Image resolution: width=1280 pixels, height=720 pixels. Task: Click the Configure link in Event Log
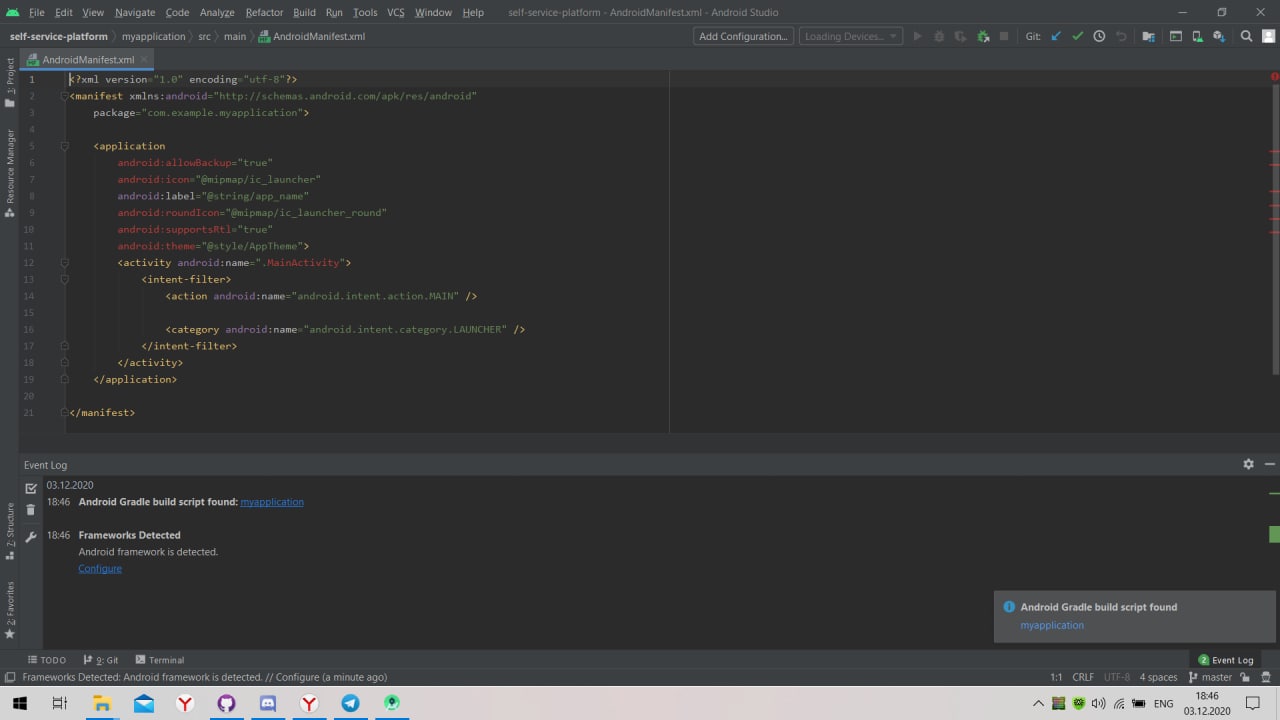100,569
